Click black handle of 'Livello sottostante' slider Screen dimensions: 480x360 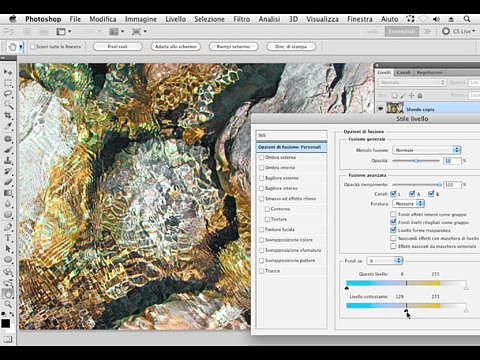click(406, 310)
